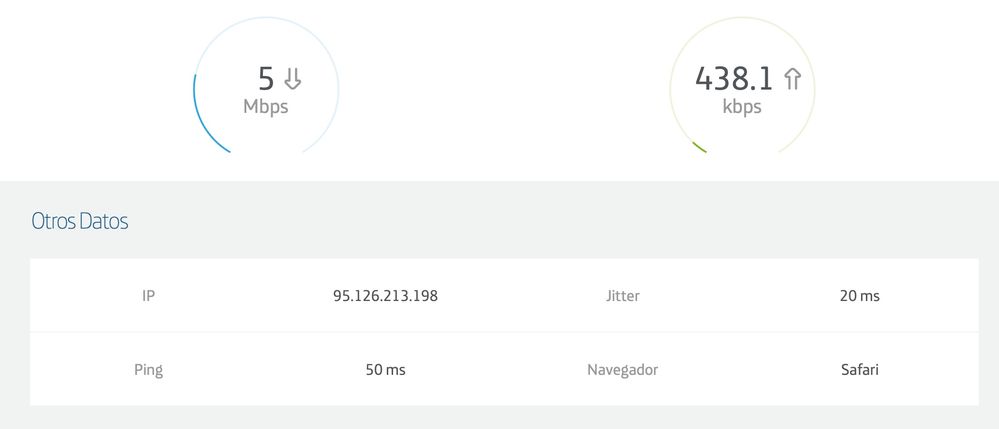
Task: Click the divider between IP and Ping rows
Action: pos(504,332)
